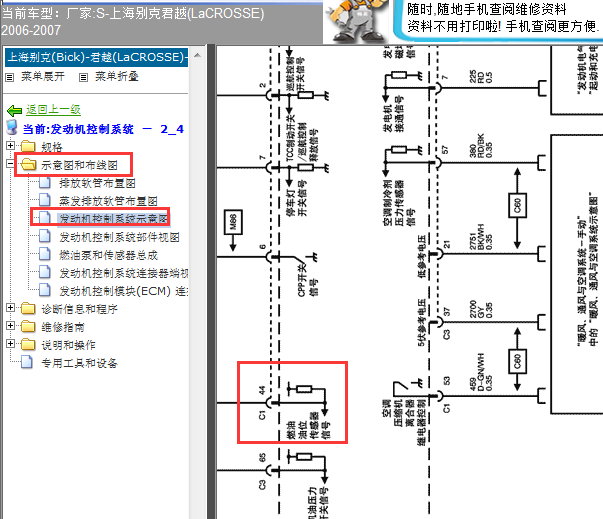Collapse the 示意图和布线图 folder node

tap(10, 164)
